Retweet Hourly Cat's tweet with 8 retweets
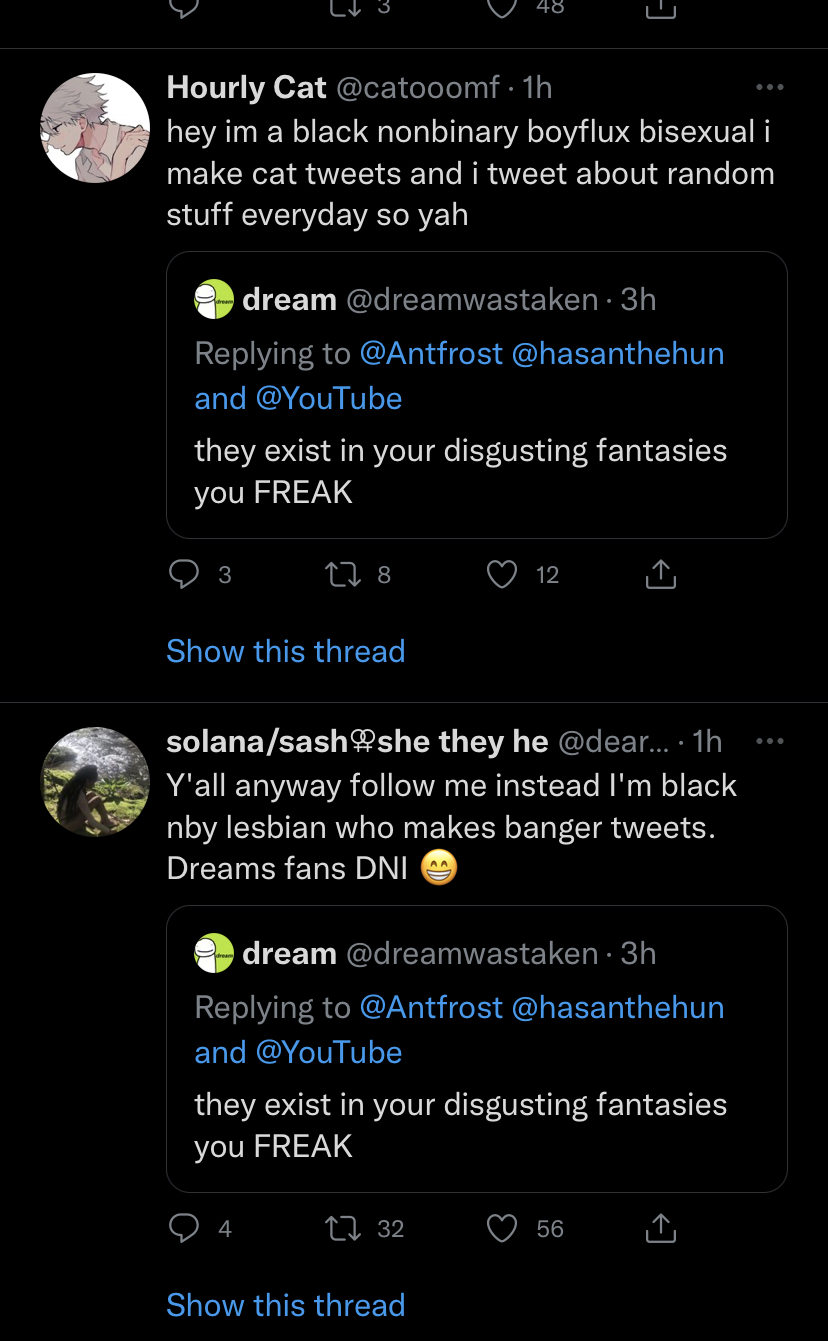The height and width of the screenshot is (1341, 828). click(342, 574)
